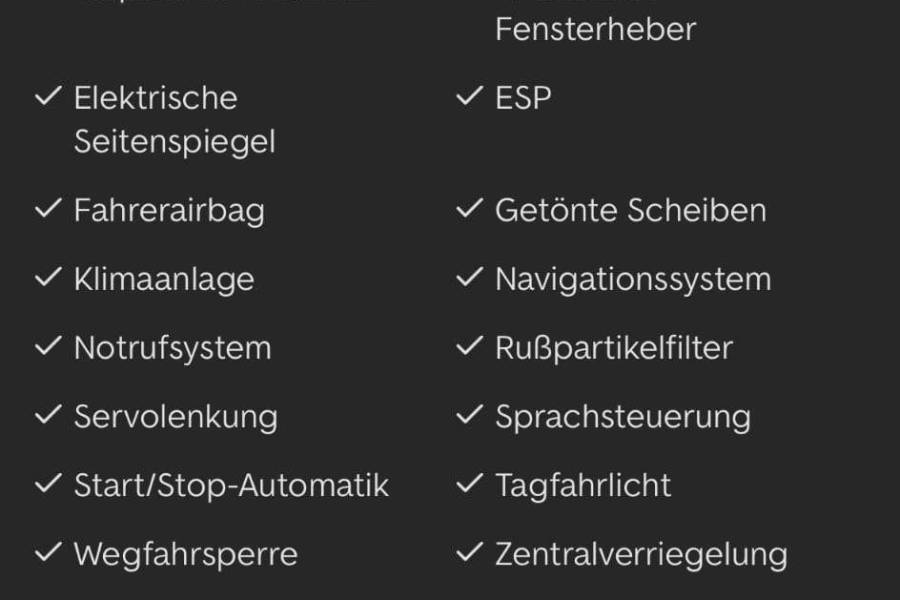Click the Sprachsteuerung checkmark

click(x=469, y=416)
